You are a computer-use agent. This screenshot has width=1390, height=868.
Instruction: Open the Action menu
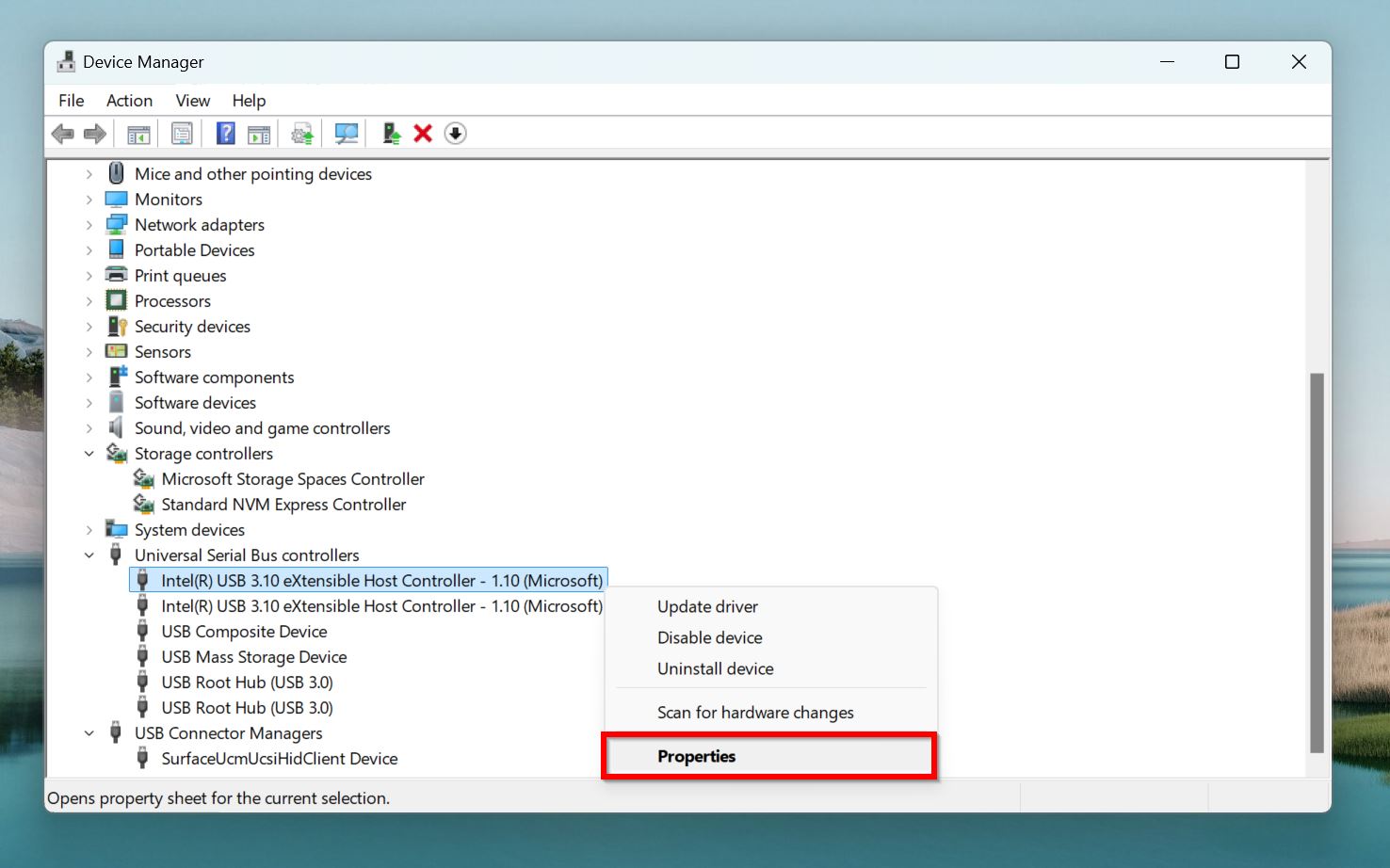pos(129,101)
